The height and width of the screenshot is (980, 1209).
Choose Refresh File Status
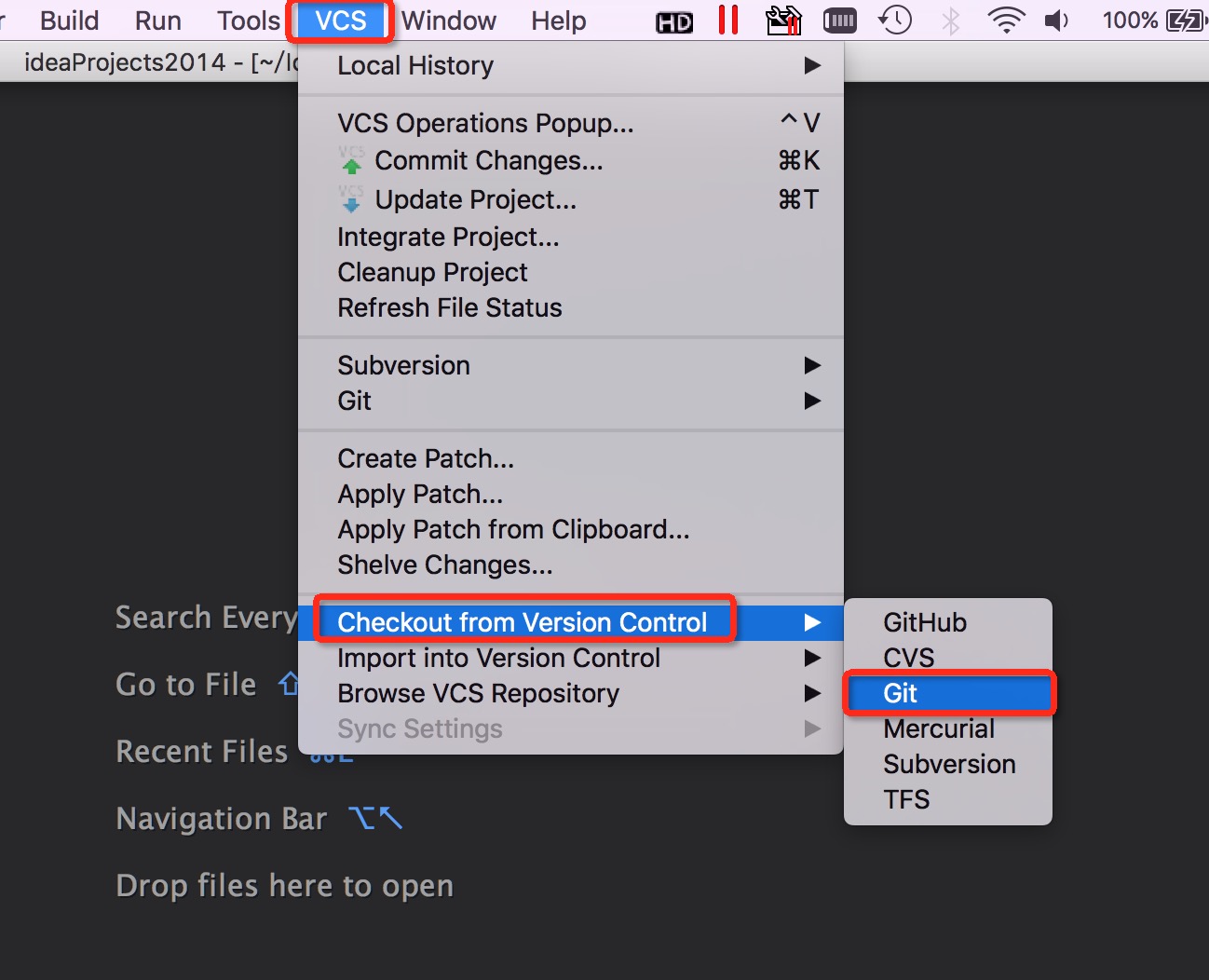[x=571, y=307]
